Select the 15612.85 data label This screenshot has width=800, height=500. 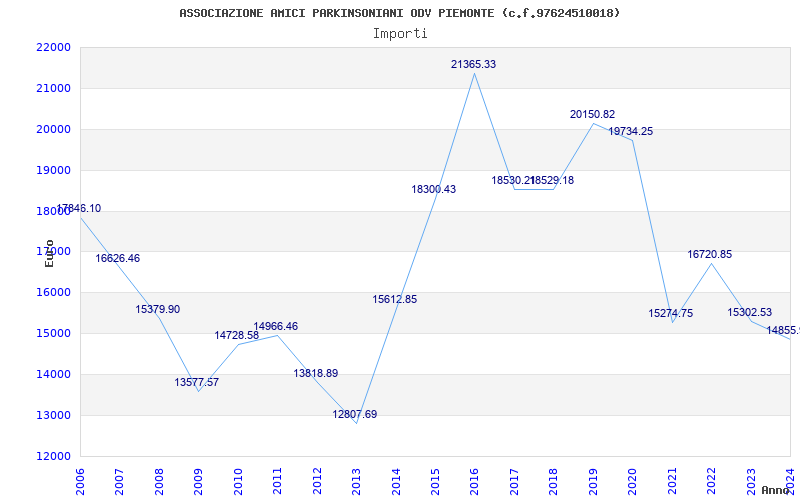click(394, 299)
